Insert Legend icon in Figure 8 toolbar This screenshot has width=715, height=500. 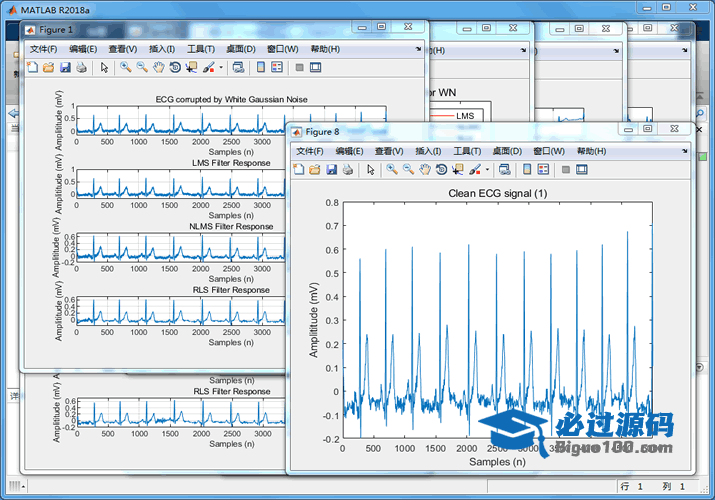[543, 170]
